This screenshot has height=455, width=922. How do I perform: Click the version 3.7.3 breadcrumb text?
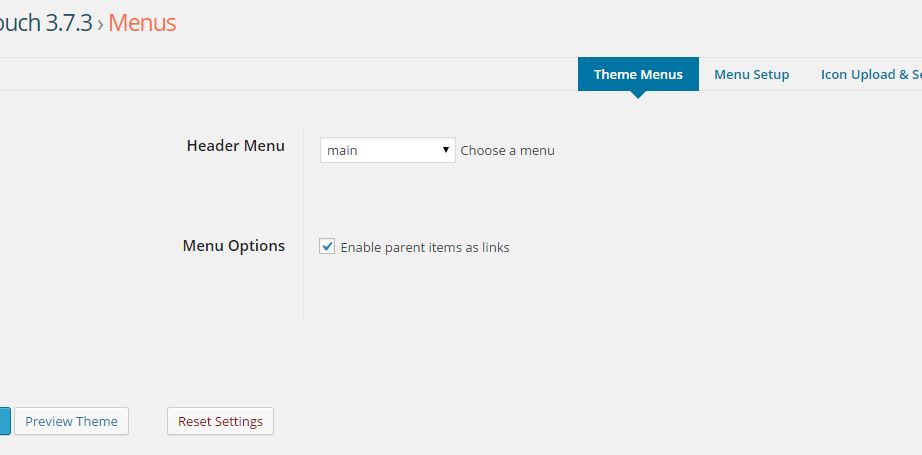[69, 23]
